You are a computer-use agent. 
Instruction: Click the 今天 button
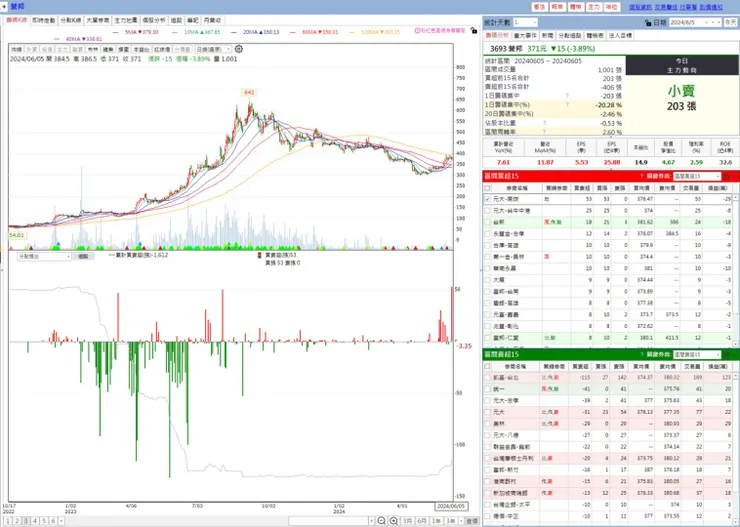point(730,22)
